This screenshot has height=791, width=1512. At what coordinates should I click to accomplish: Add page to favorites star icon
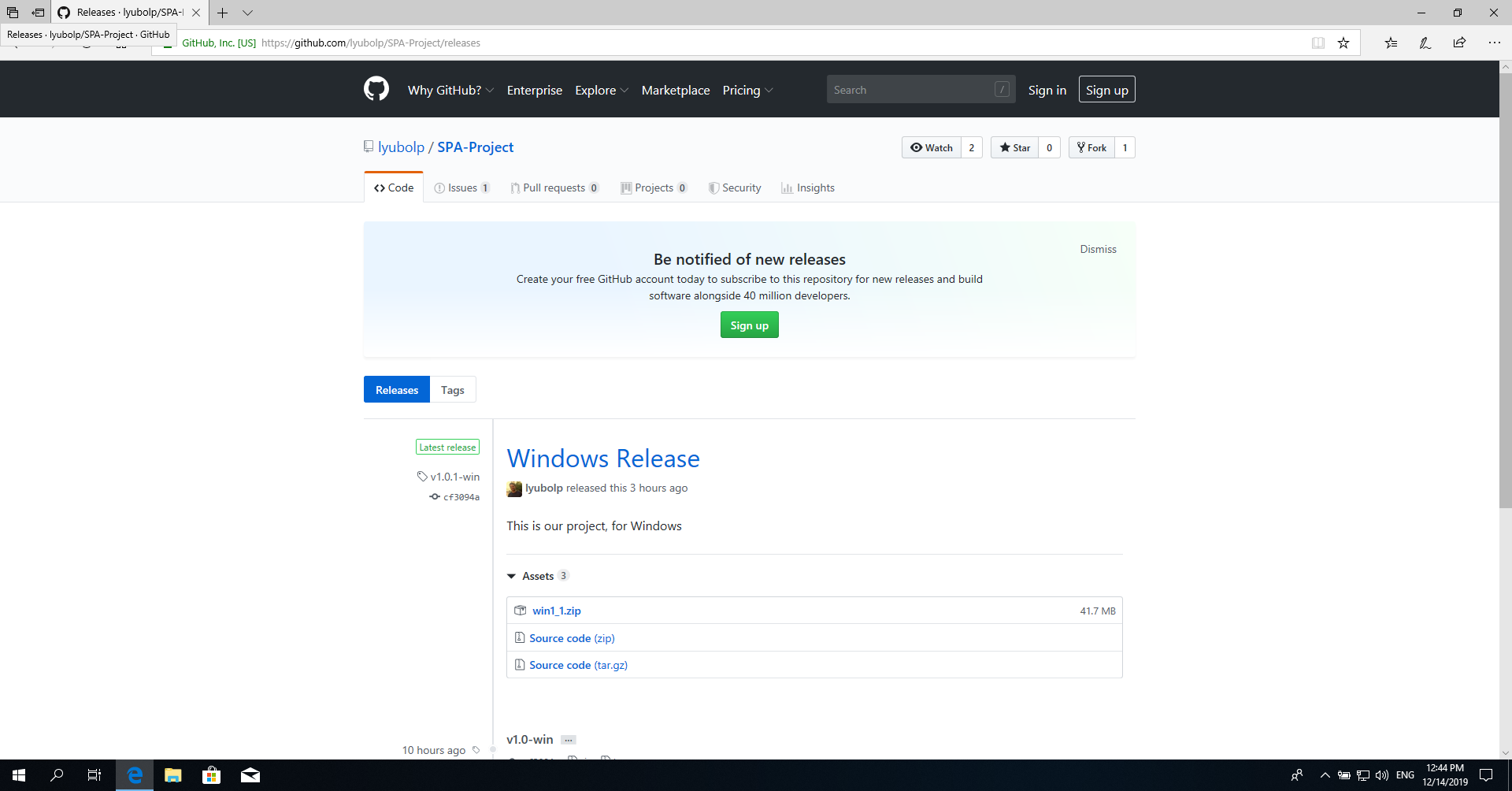tap(1343, 43)
